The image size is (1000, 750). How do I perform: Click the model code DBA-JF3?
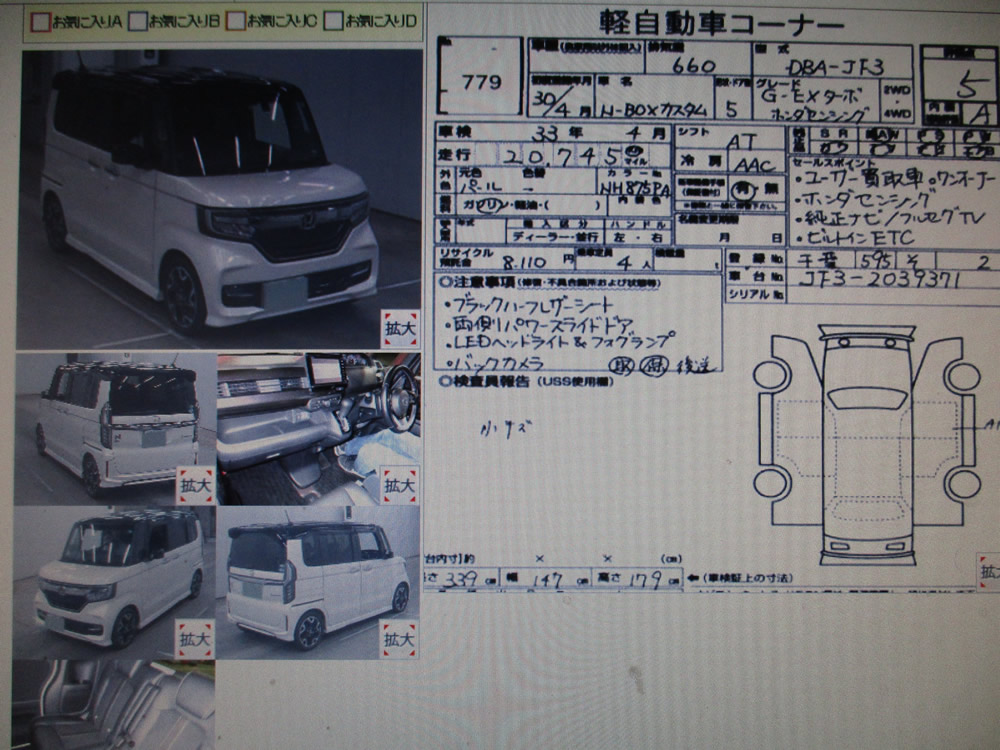tap(835, 66)
